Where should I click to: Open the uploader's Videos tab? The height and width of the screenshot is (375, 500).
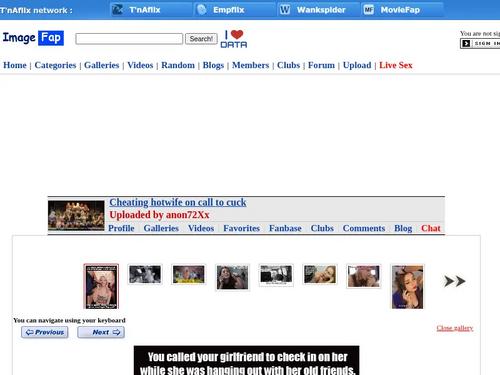tap(201, 228)
